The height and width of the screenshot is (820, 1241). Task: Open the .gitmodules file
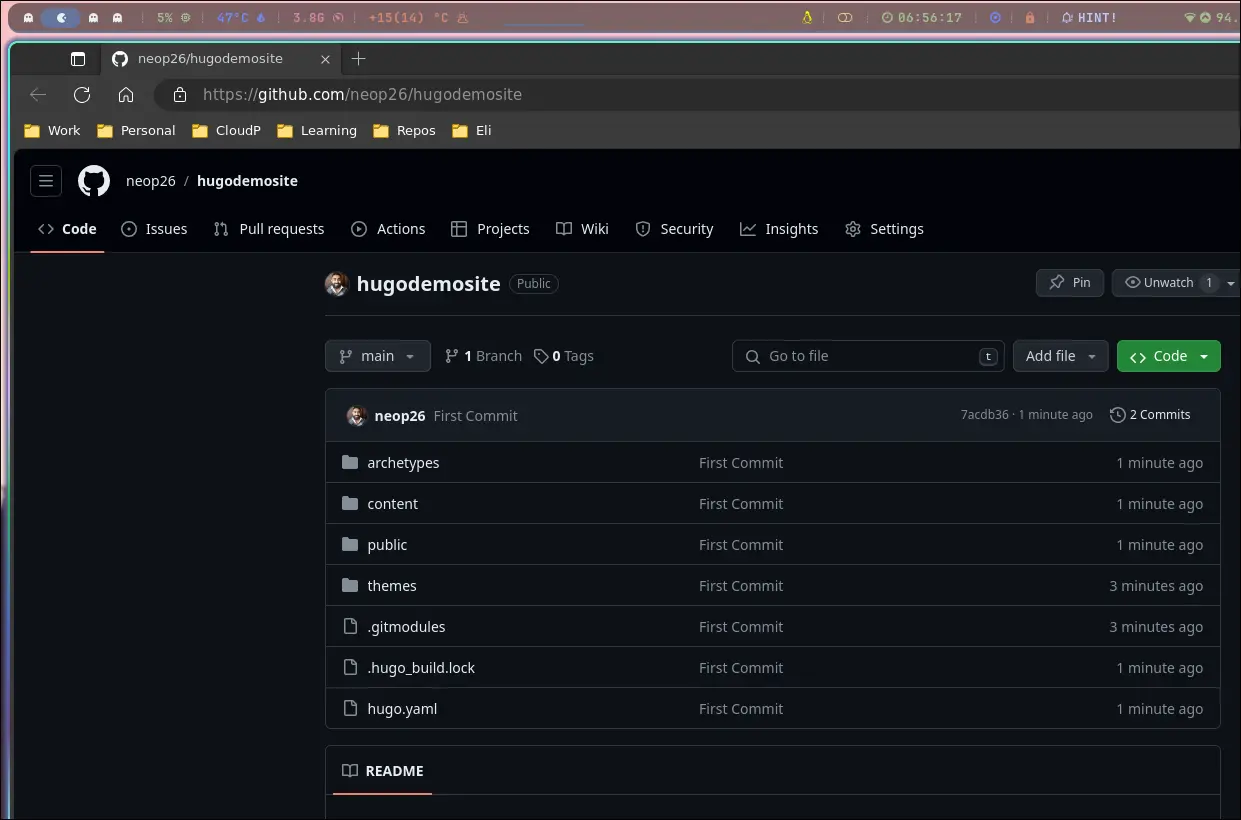pyautogui.click(x=406, y=627)
